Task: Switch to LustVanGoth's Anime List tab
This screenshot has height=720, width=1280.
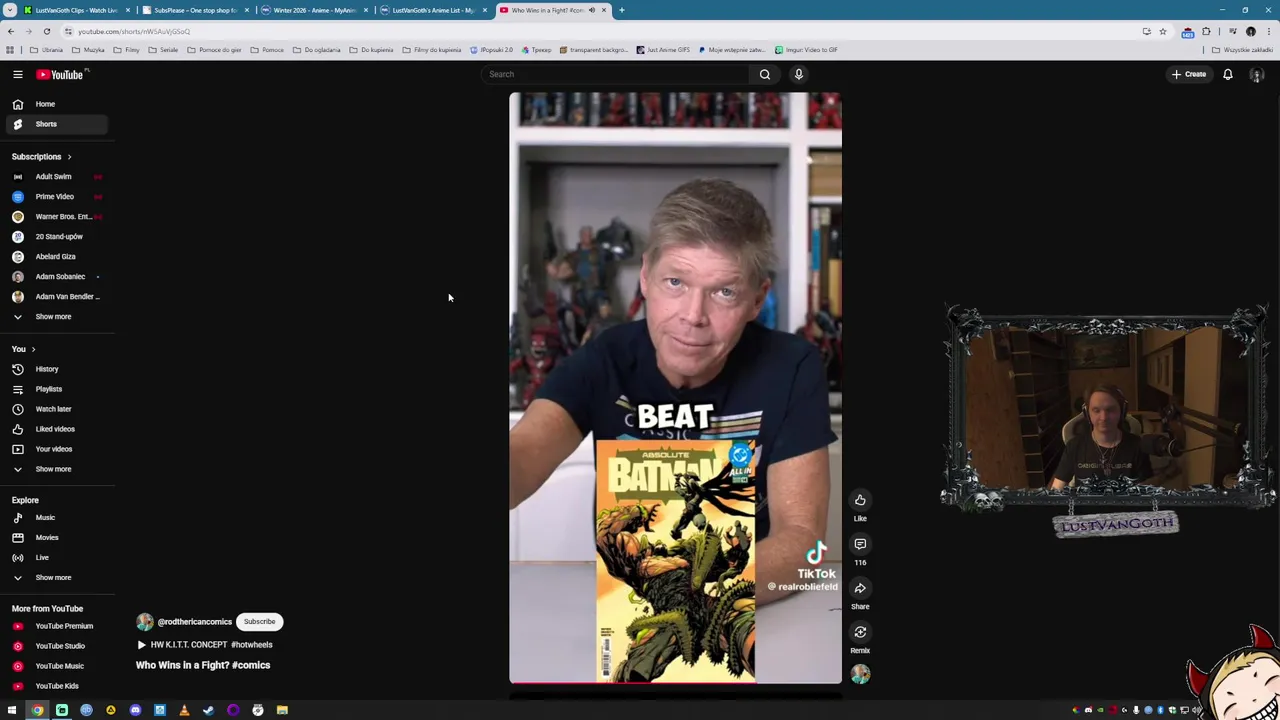Action: (x=433, y=10)
